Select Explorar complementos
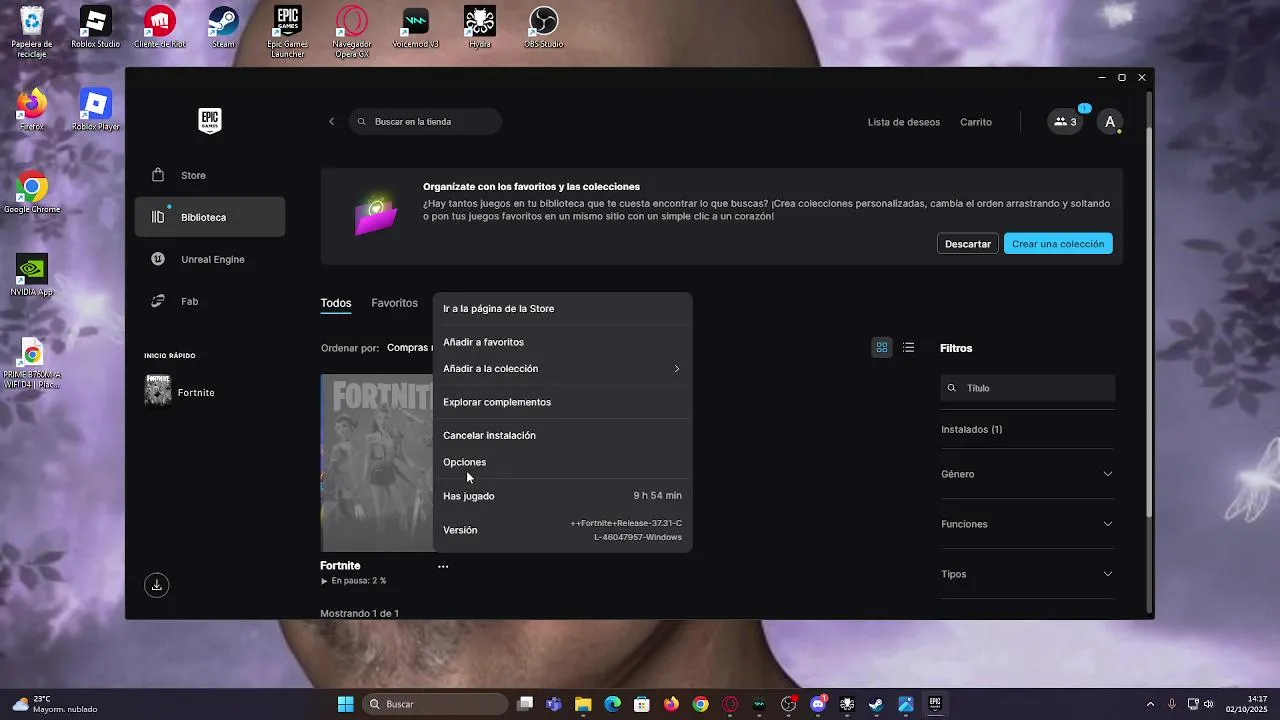The height and width of the screenshot is (720, 1280). point(562,402)
